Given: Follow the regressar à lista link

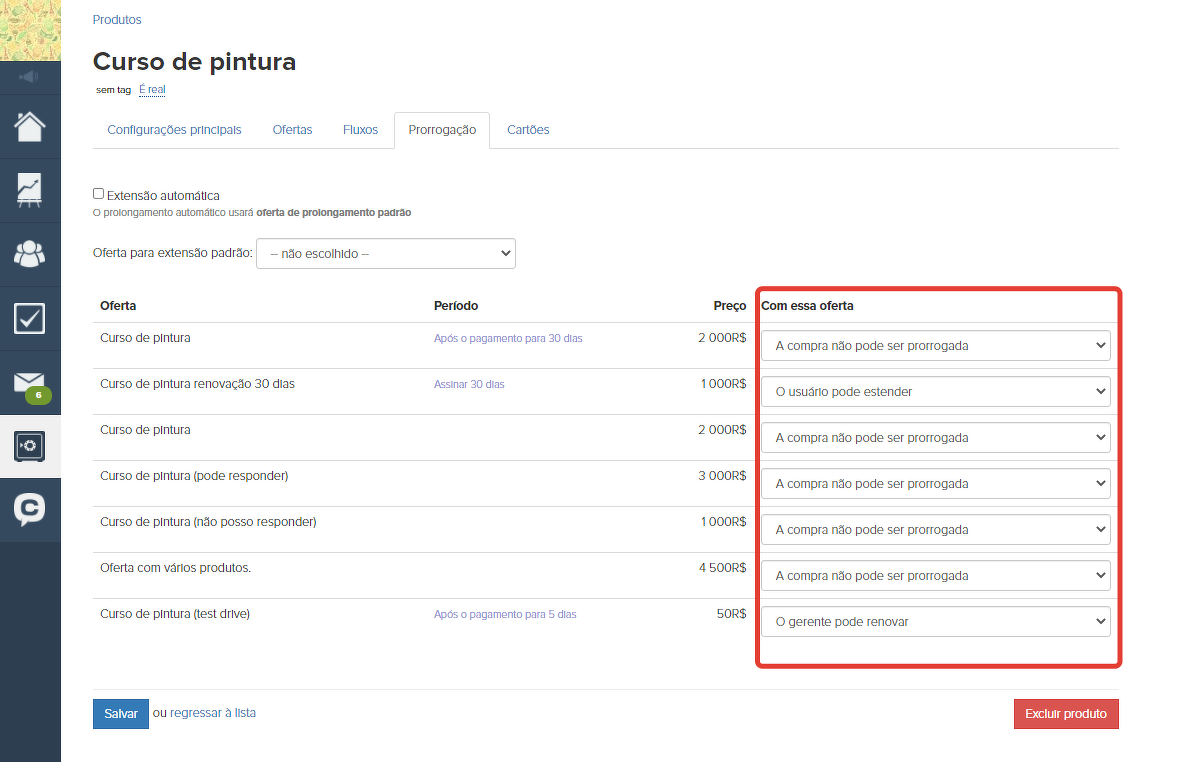Looking at the screenshot, I should point(213,713).
